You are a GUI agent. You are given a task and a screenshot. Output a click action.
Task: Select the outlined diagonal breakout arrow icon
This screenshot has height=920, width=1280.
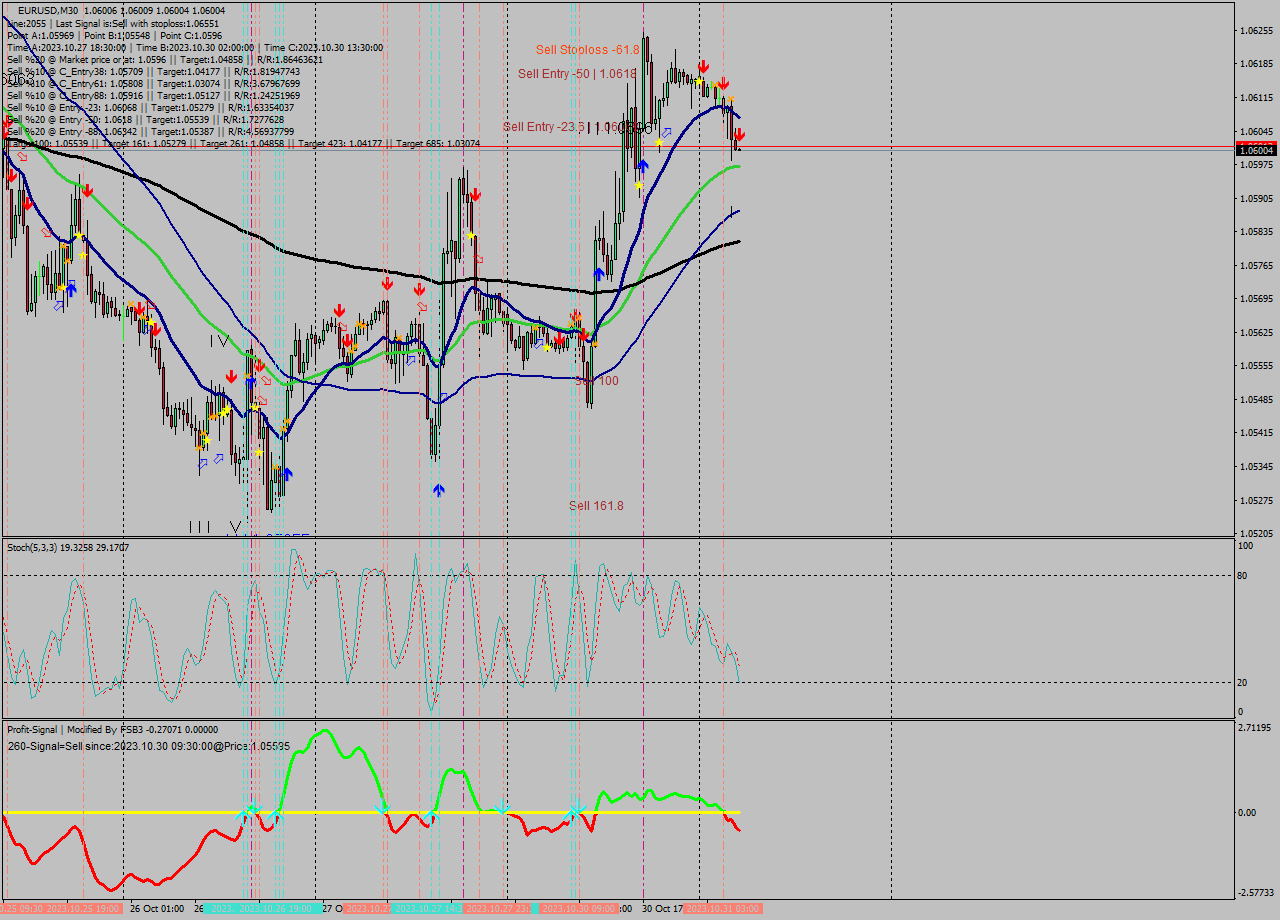(666, 133)
